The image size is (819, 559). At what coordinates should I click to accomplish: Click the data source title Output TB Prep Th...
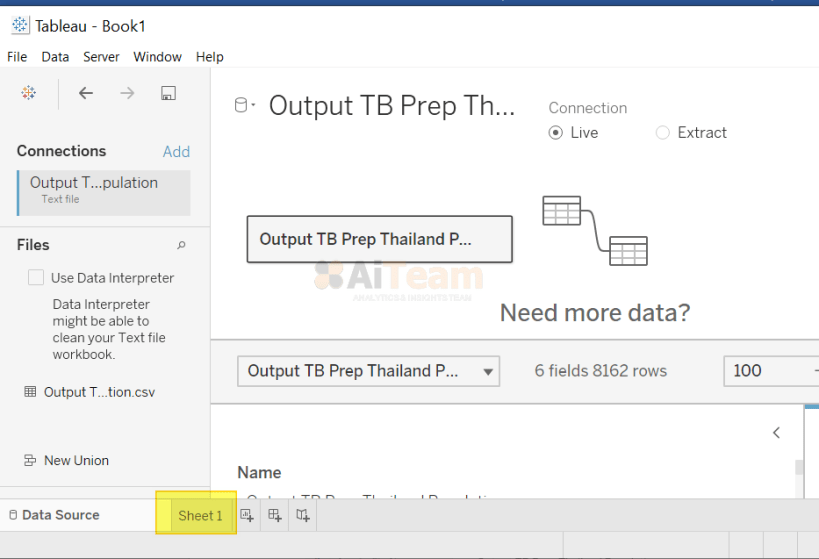click(392, 106)
